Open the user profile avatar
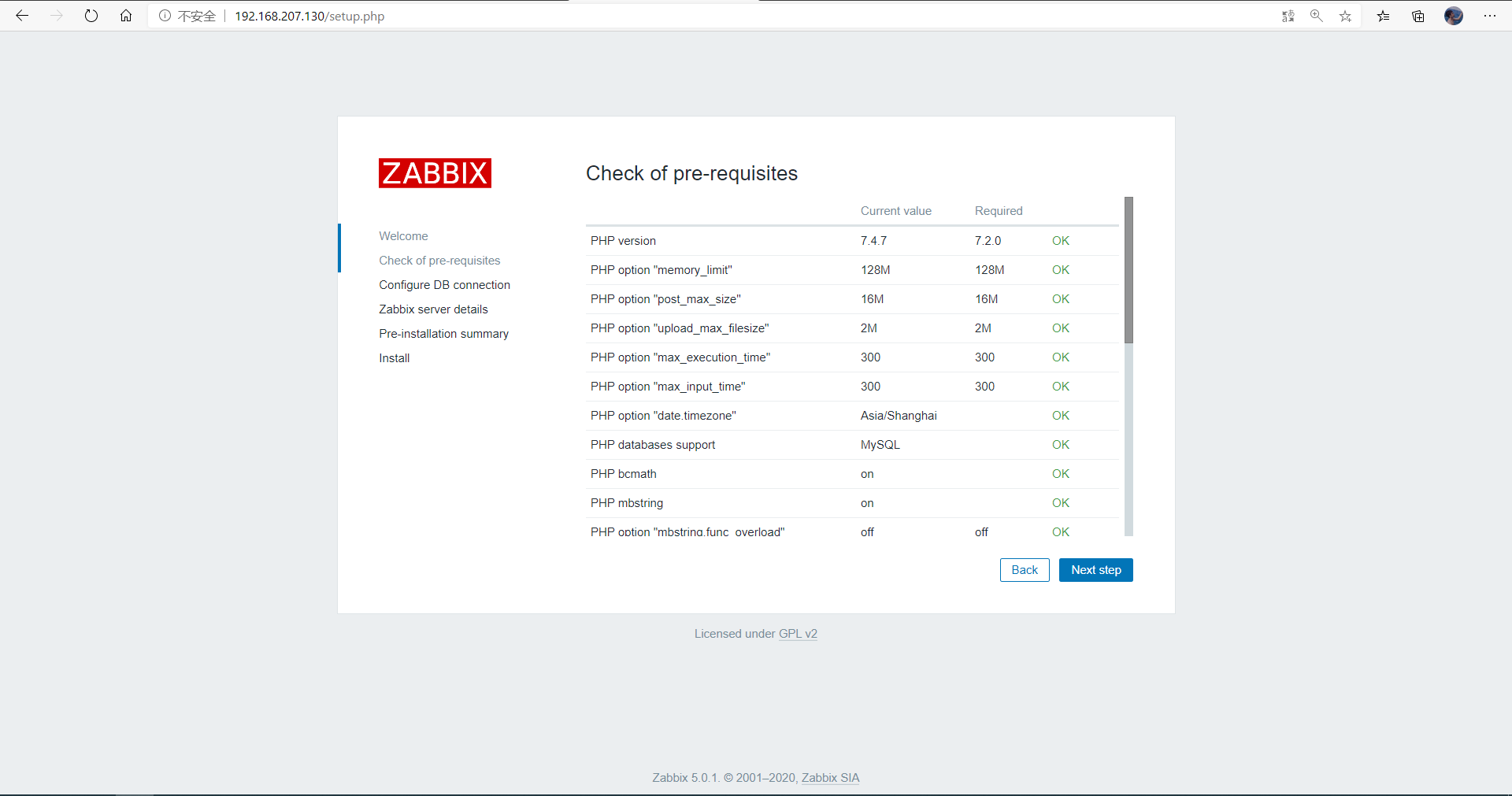The image size is (1512, 796). [1454, 16]
